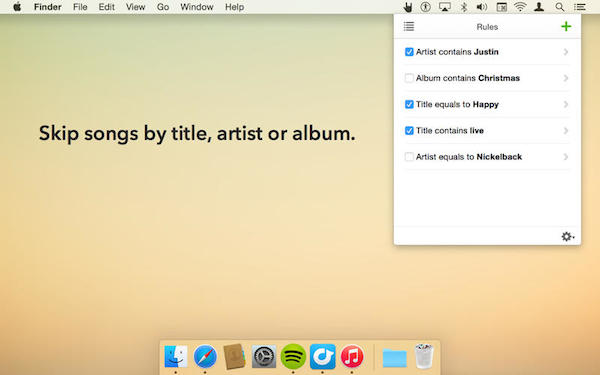Viewport: 600px width, 375px height.
Task: Open the Finder menu
Action: [47, 7]
